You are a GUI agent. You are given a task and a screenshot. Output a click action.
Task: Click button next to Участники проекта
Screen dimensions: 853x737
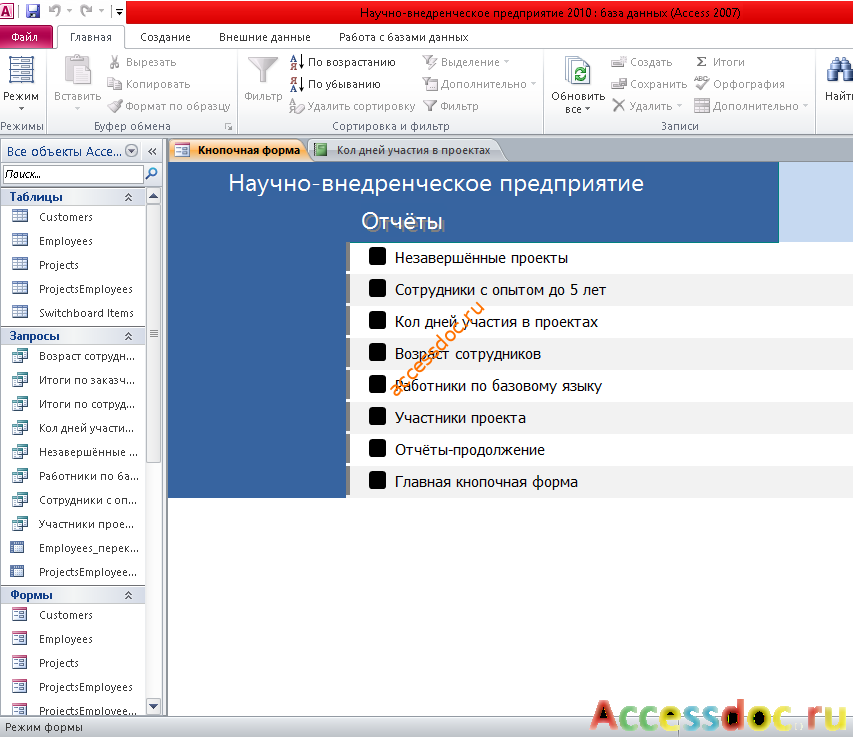point(377,416)
